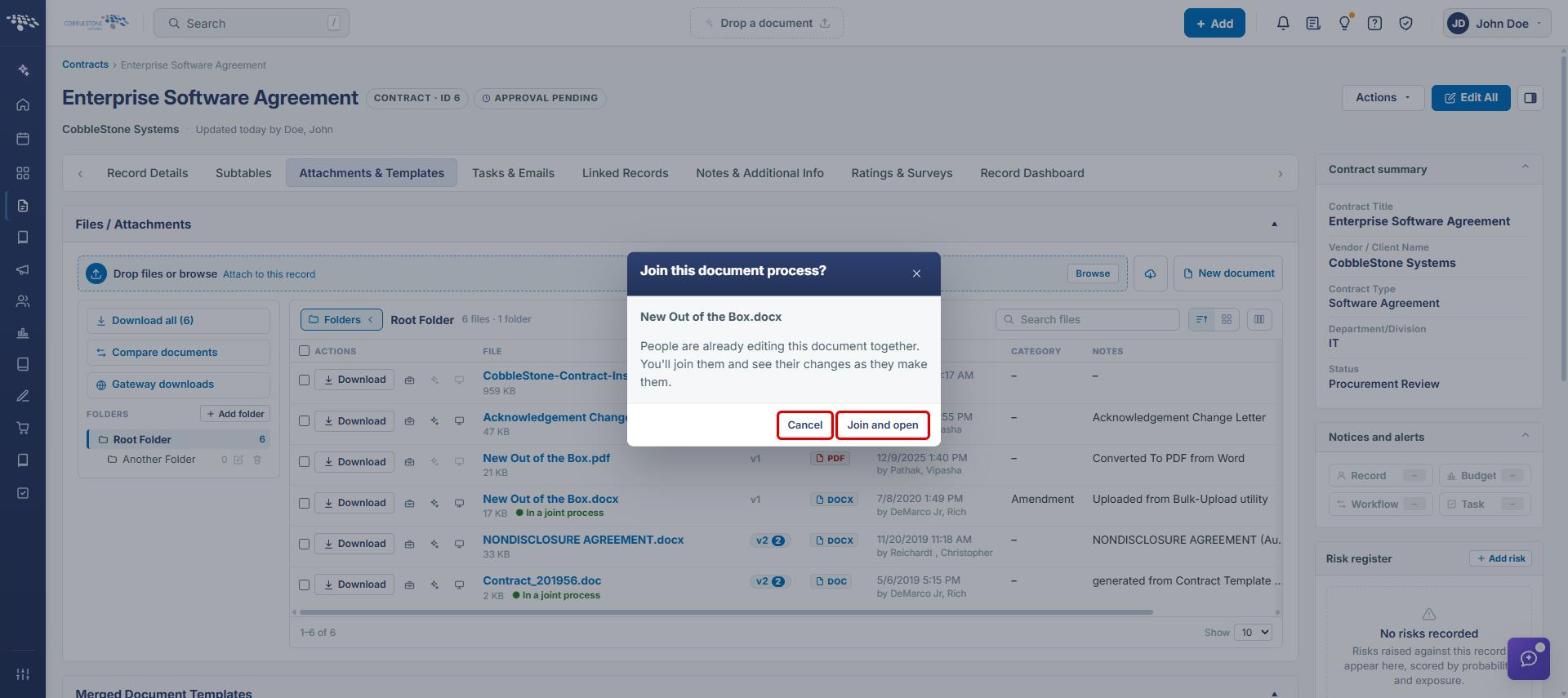This screenshot has height=698, width=1568.
Task: Tick checkbox for New Out of the Box.docx
Action: click(304, 503)
